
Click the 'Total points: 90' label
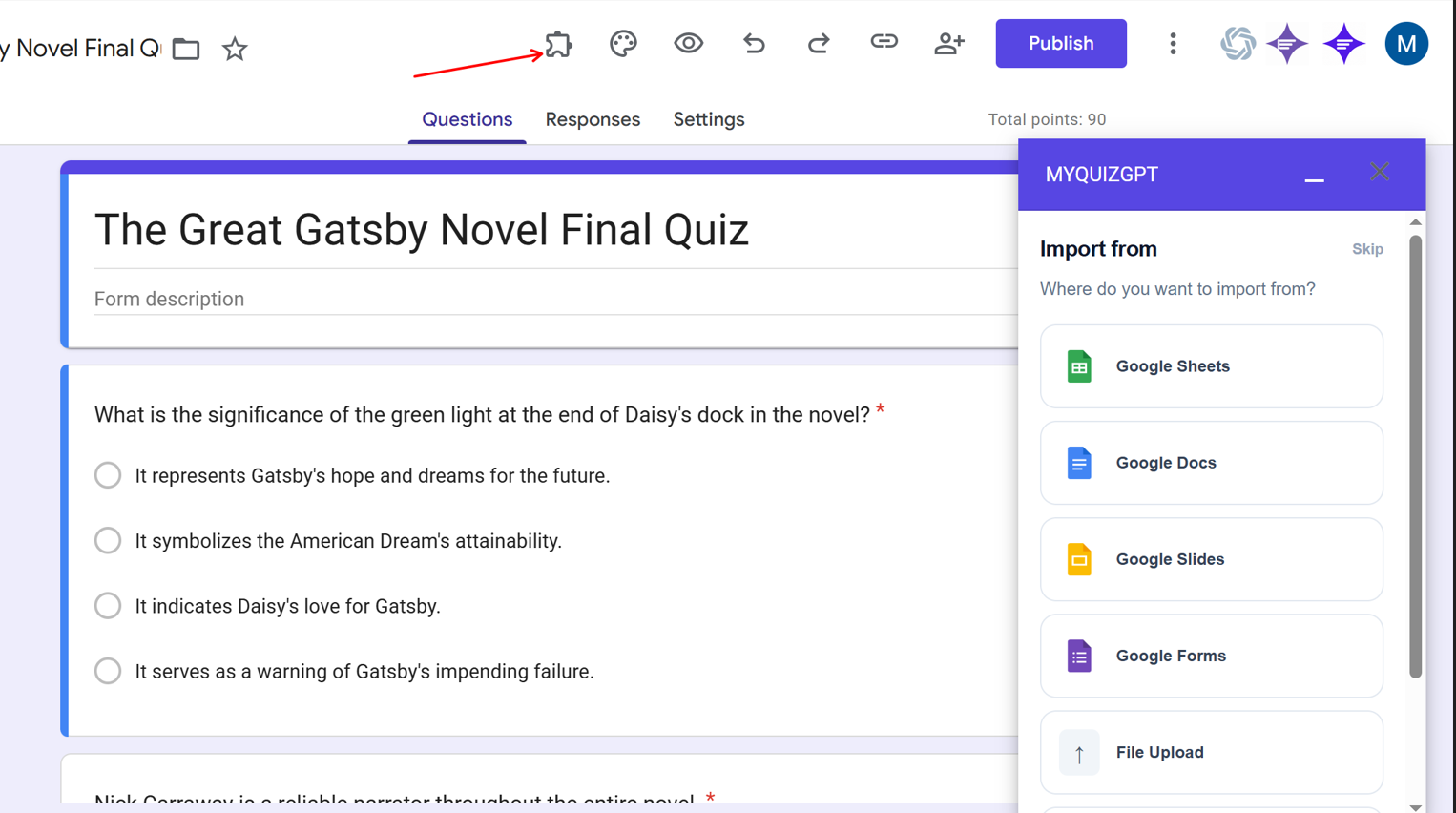[x=1047, y=119]
